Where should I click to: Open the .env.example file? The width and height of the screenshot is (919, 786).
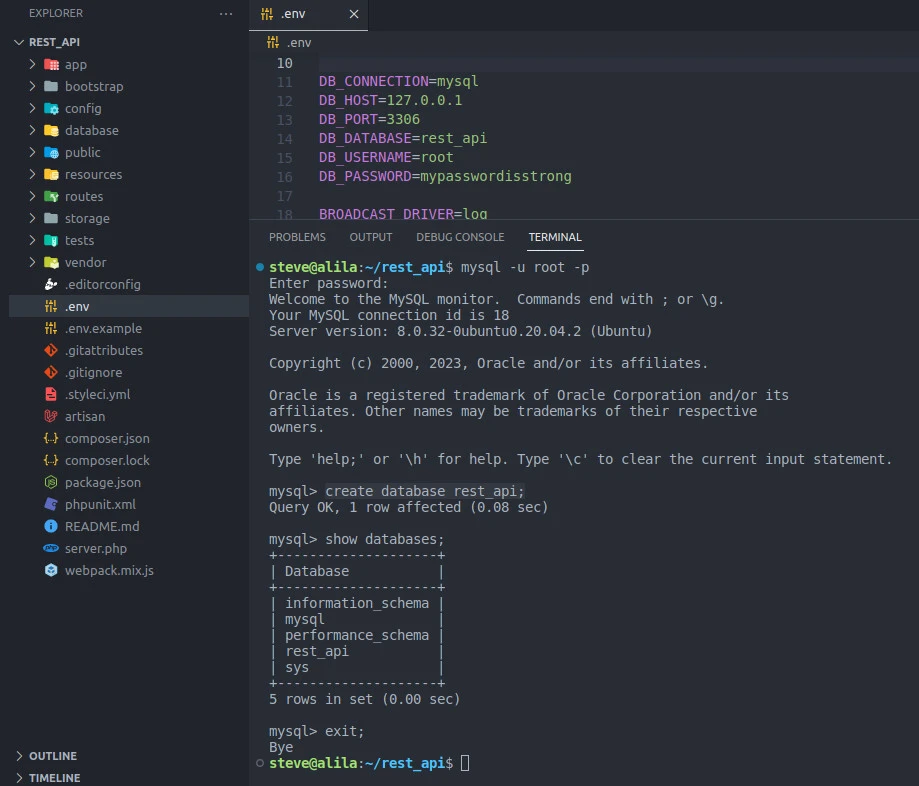(x=103, y=328)
